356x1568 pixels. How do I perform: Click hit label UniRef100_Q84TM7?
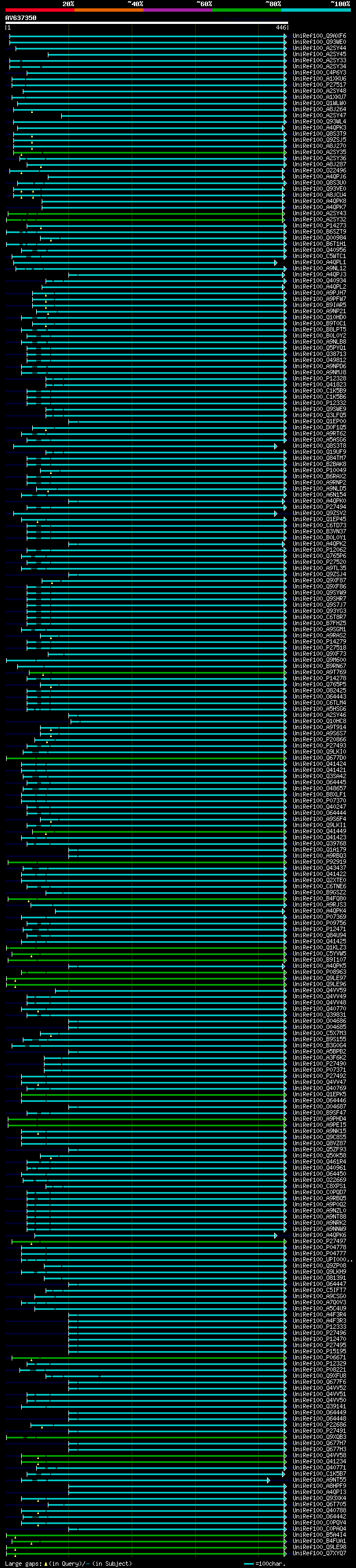coord(319,458)
